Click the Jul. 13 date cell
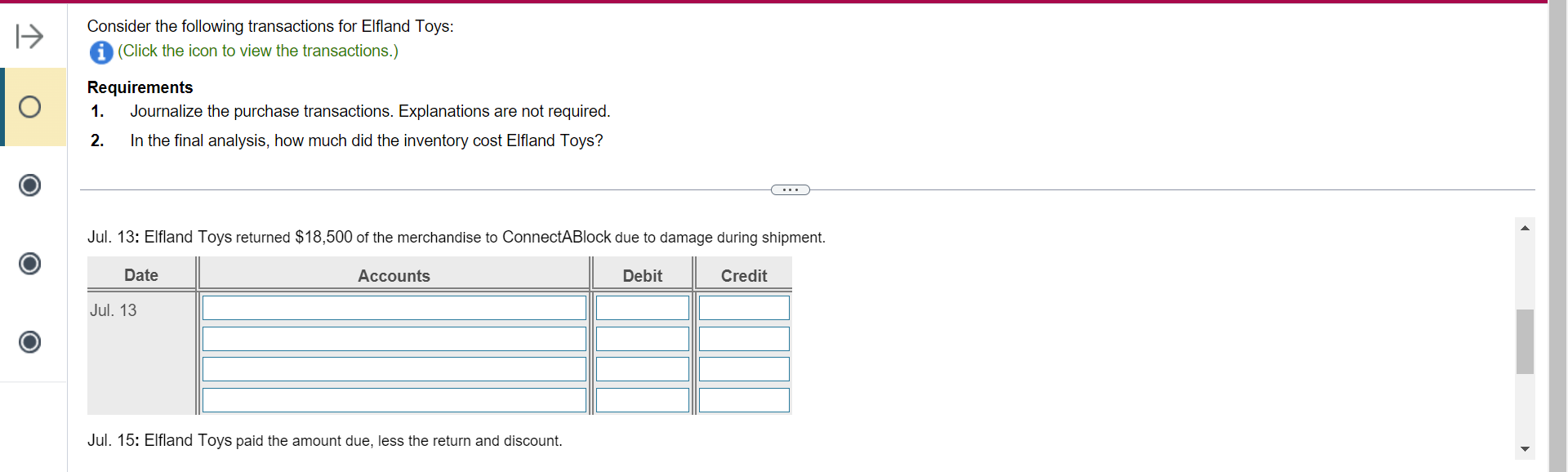 coord(114,309)
